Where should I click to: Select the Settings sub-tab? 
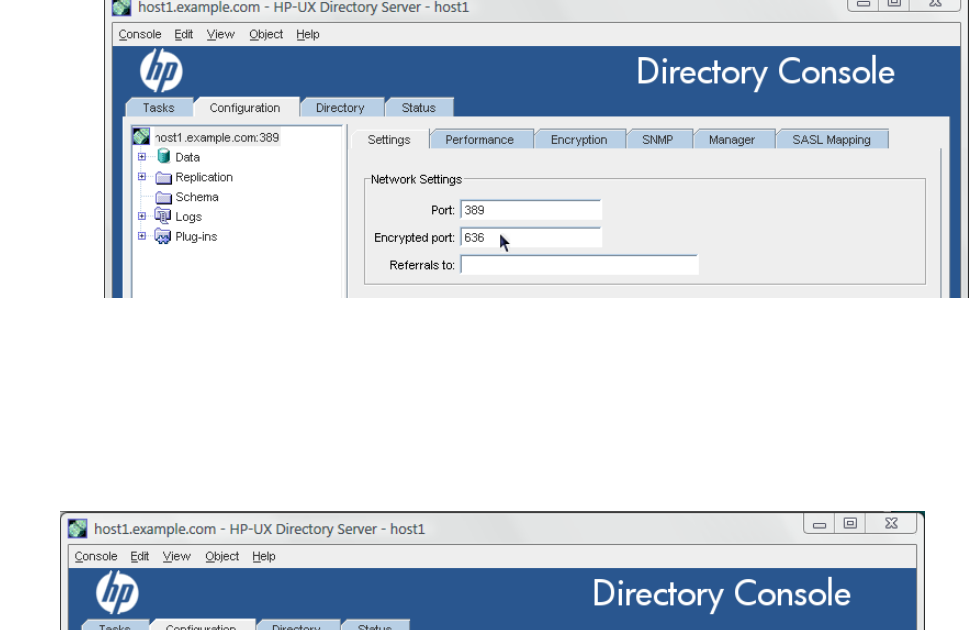[389, 140]
